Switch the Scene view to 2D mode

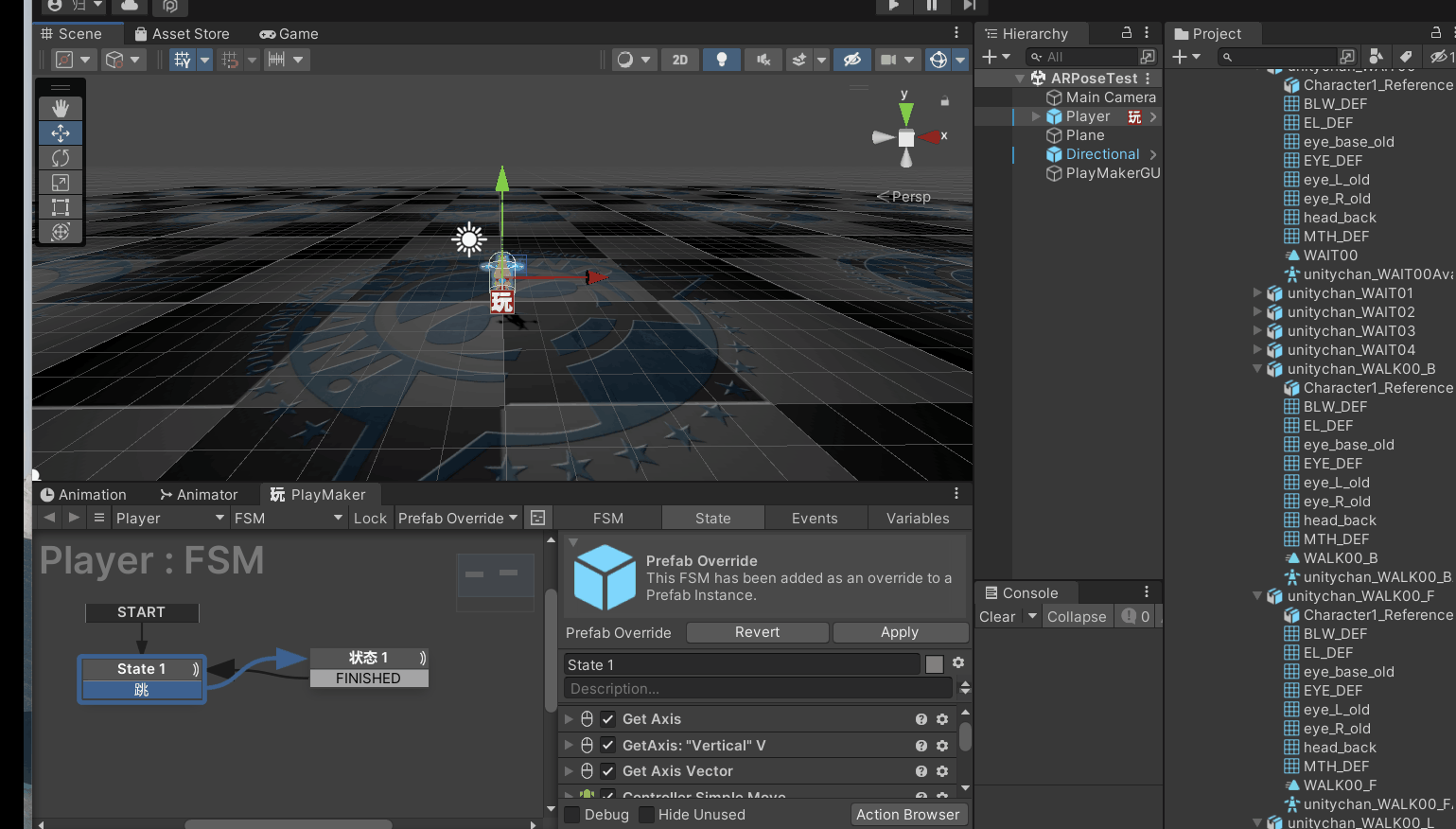(x=679, y=59)
